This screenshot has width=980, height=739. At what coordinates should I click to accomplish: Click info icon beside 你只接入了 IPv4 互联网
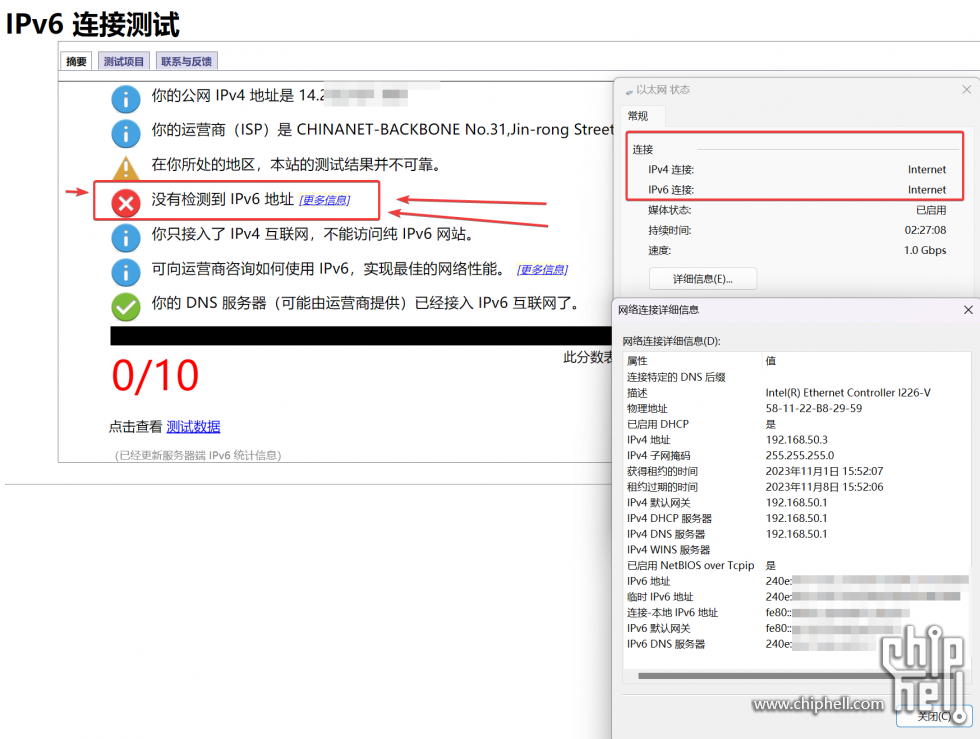point(126,238)
